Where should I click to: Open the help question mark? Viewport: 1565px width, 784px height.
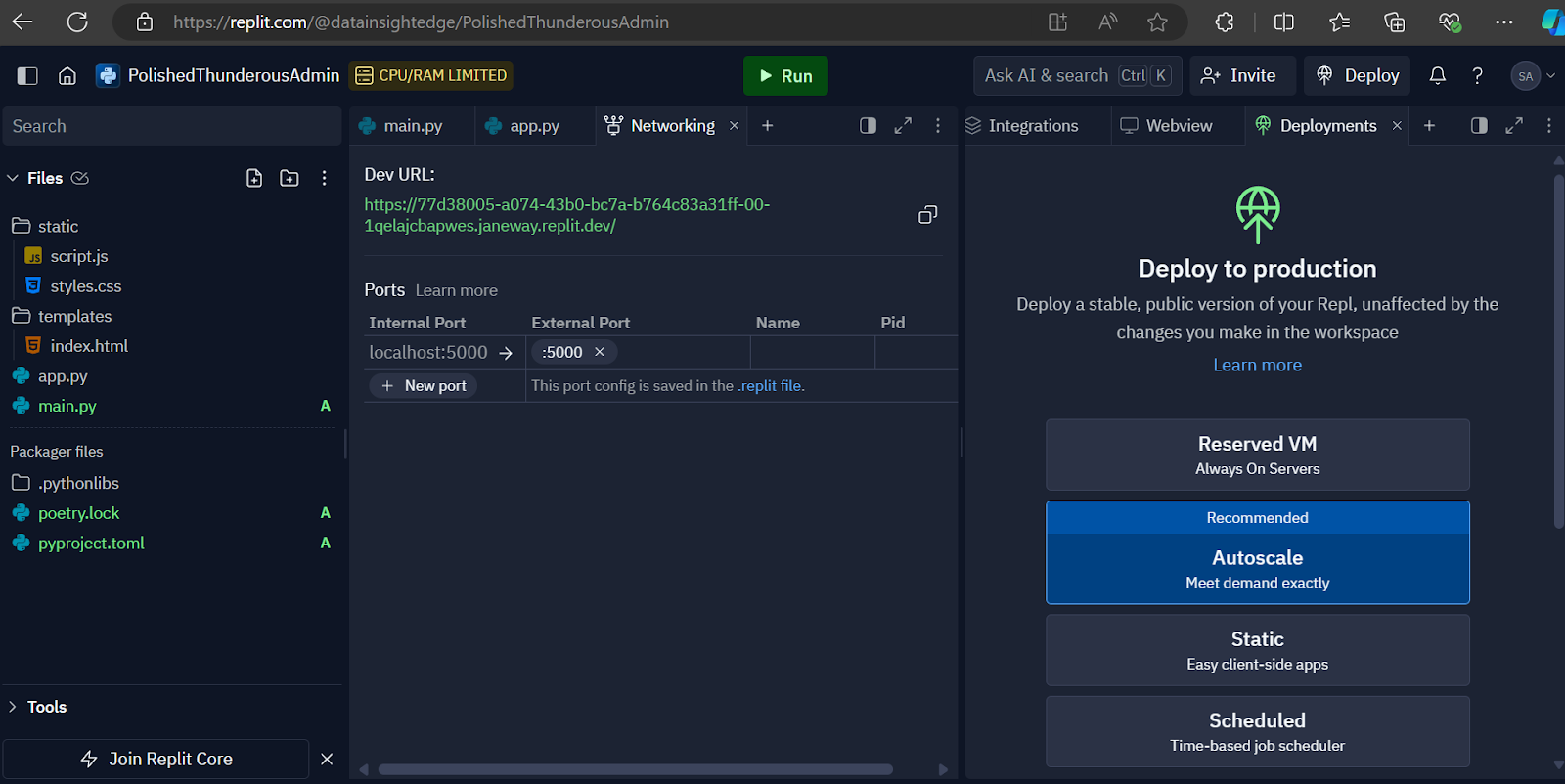tap(1477, 75)
